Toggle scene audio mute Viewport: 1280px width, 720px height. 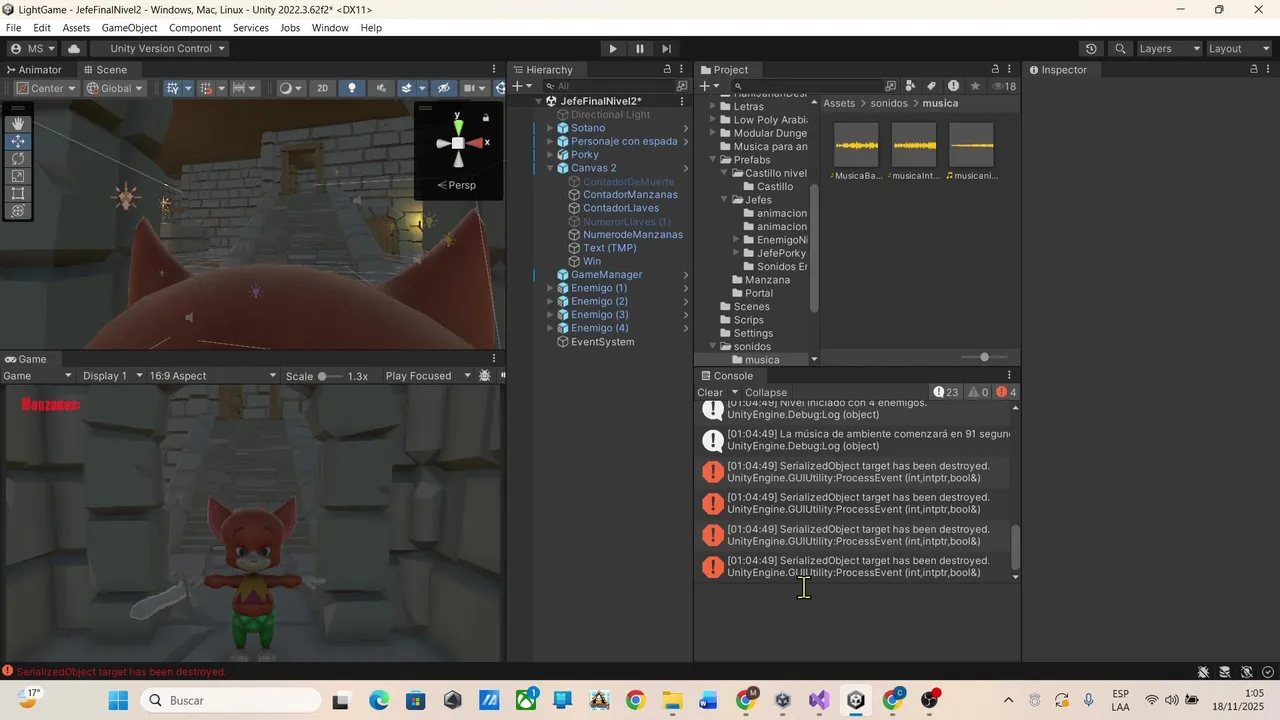pyautogui.click(x=379, y=88)
